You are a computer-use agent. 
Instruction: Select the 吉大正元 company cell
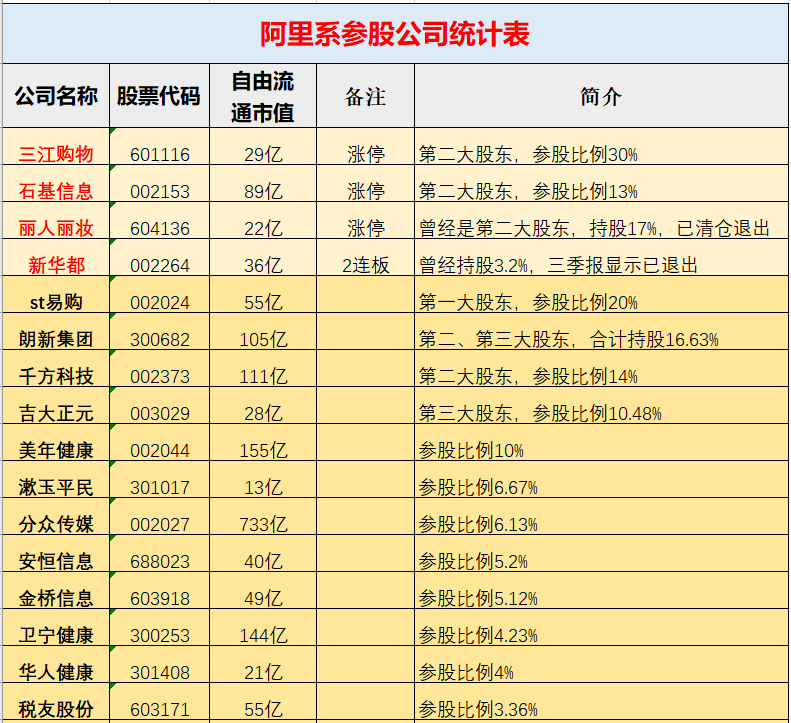56,405
